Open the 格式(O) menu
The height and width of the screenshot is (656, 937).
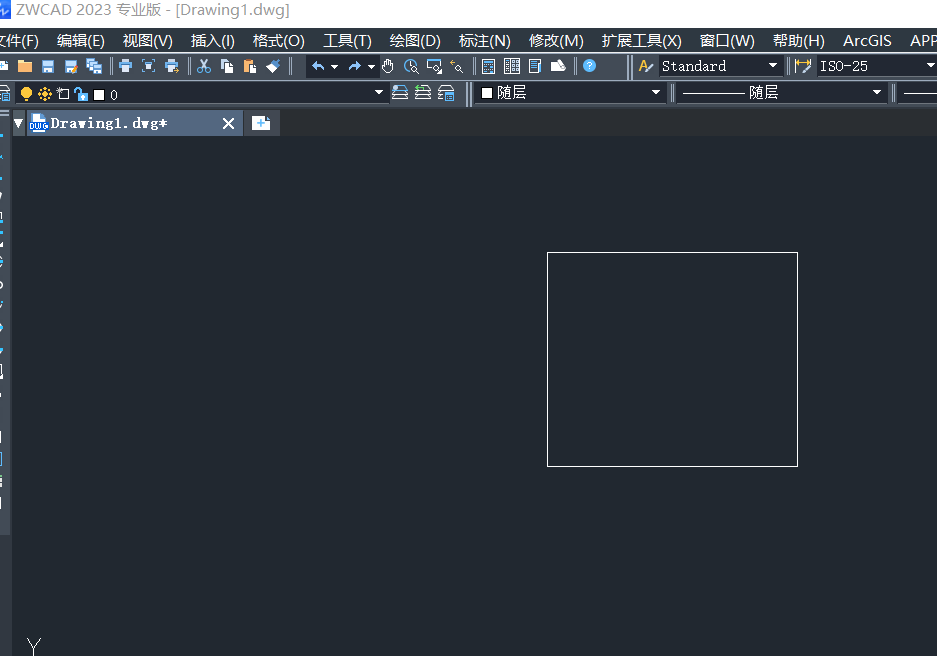(278, 41)
